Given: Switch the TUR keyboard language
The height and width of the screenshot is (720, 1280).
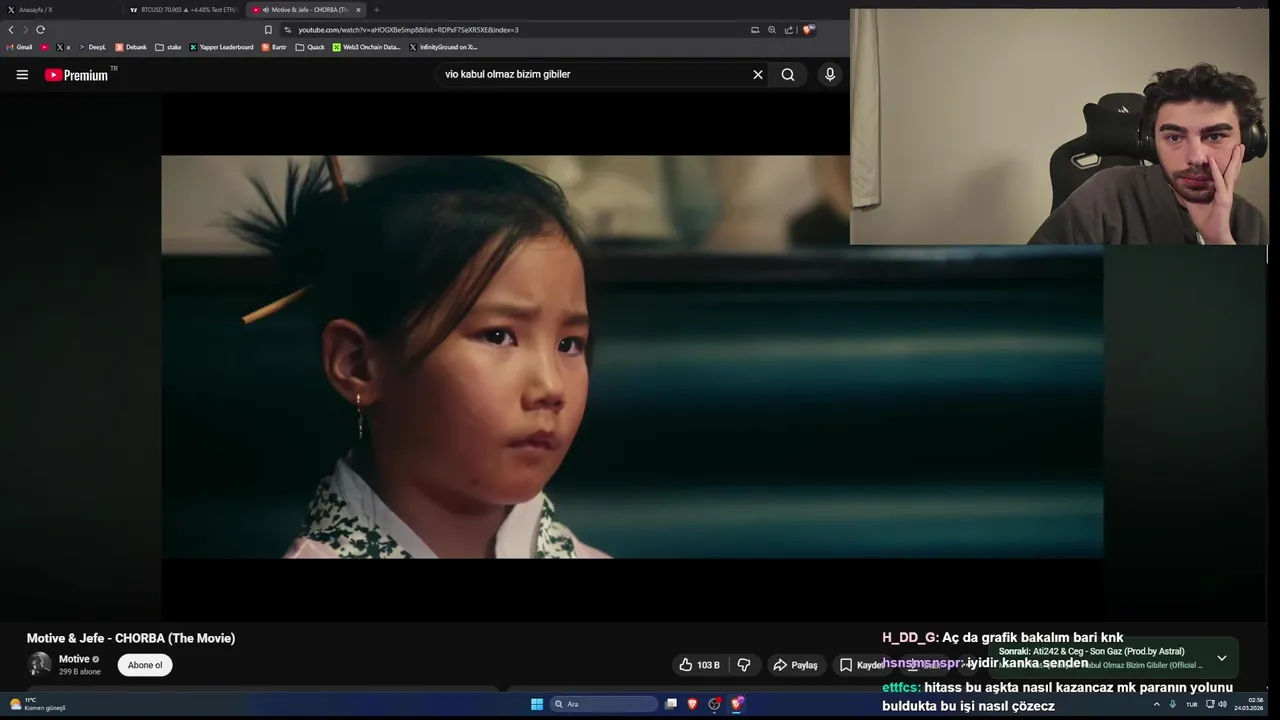Looking at the screenshot, I should point(1191,704).
